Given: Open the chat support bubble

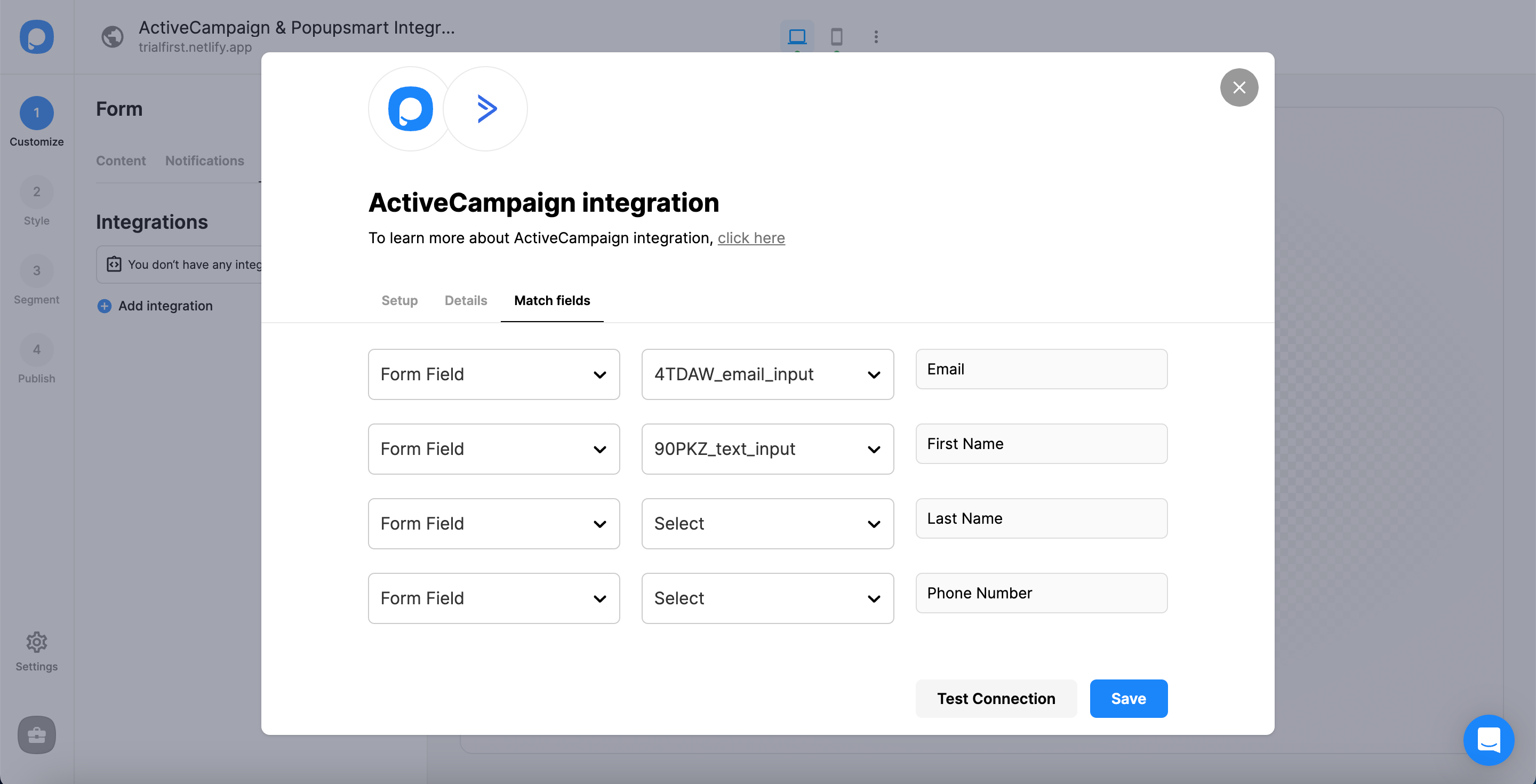Looking at the screenshot, I should [1489, 740].
